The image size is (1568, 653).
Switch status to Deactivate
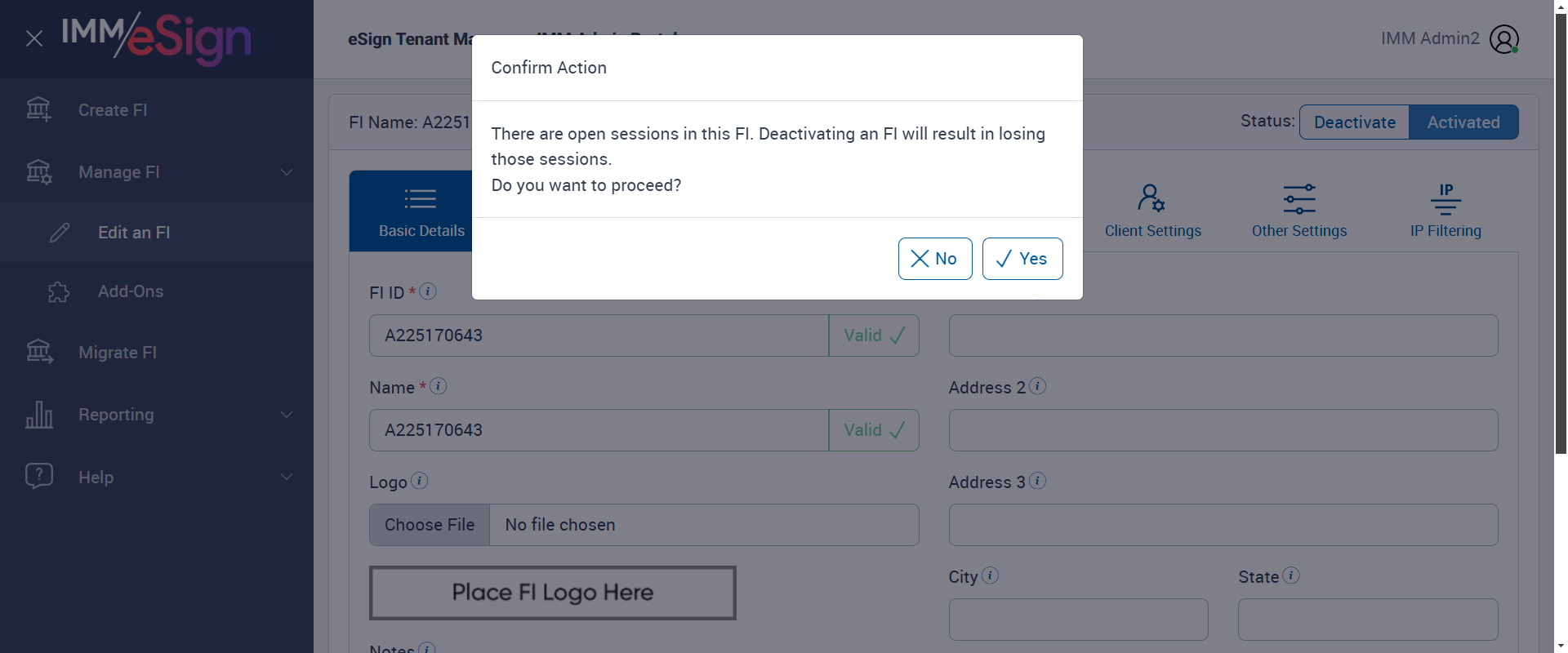point(1354,122)
